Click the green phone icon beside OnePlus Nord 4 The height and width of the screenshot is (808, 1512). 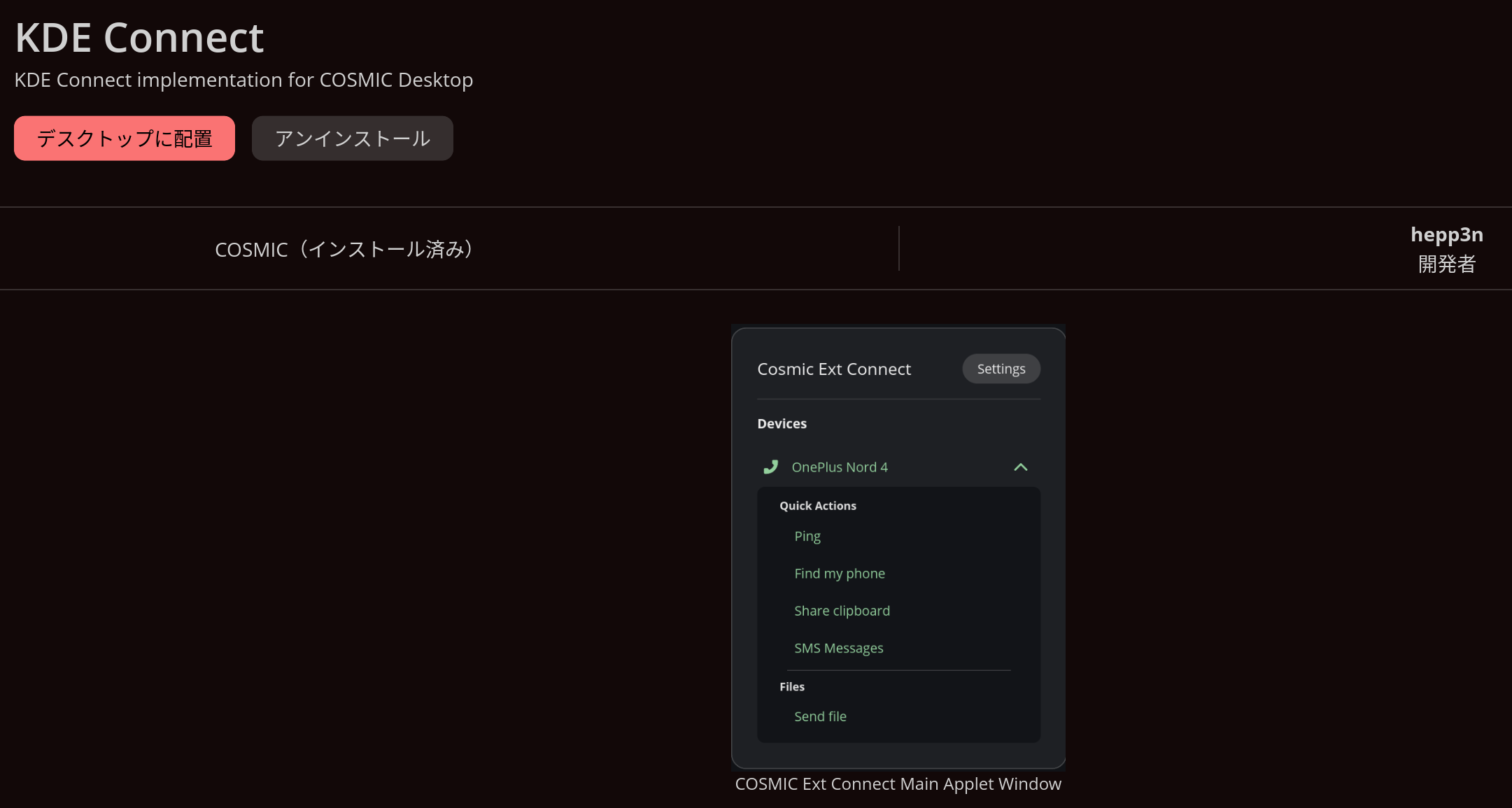[x=770, y=467]
